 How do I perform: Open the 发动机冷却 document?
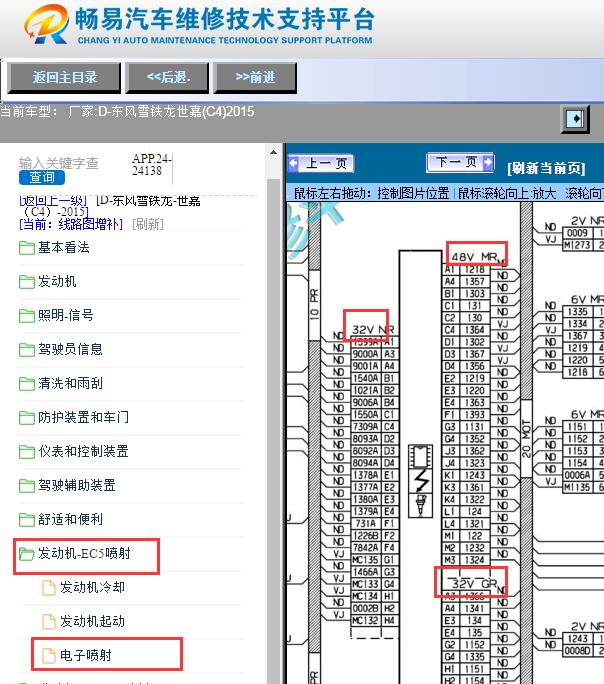(92, 587)
